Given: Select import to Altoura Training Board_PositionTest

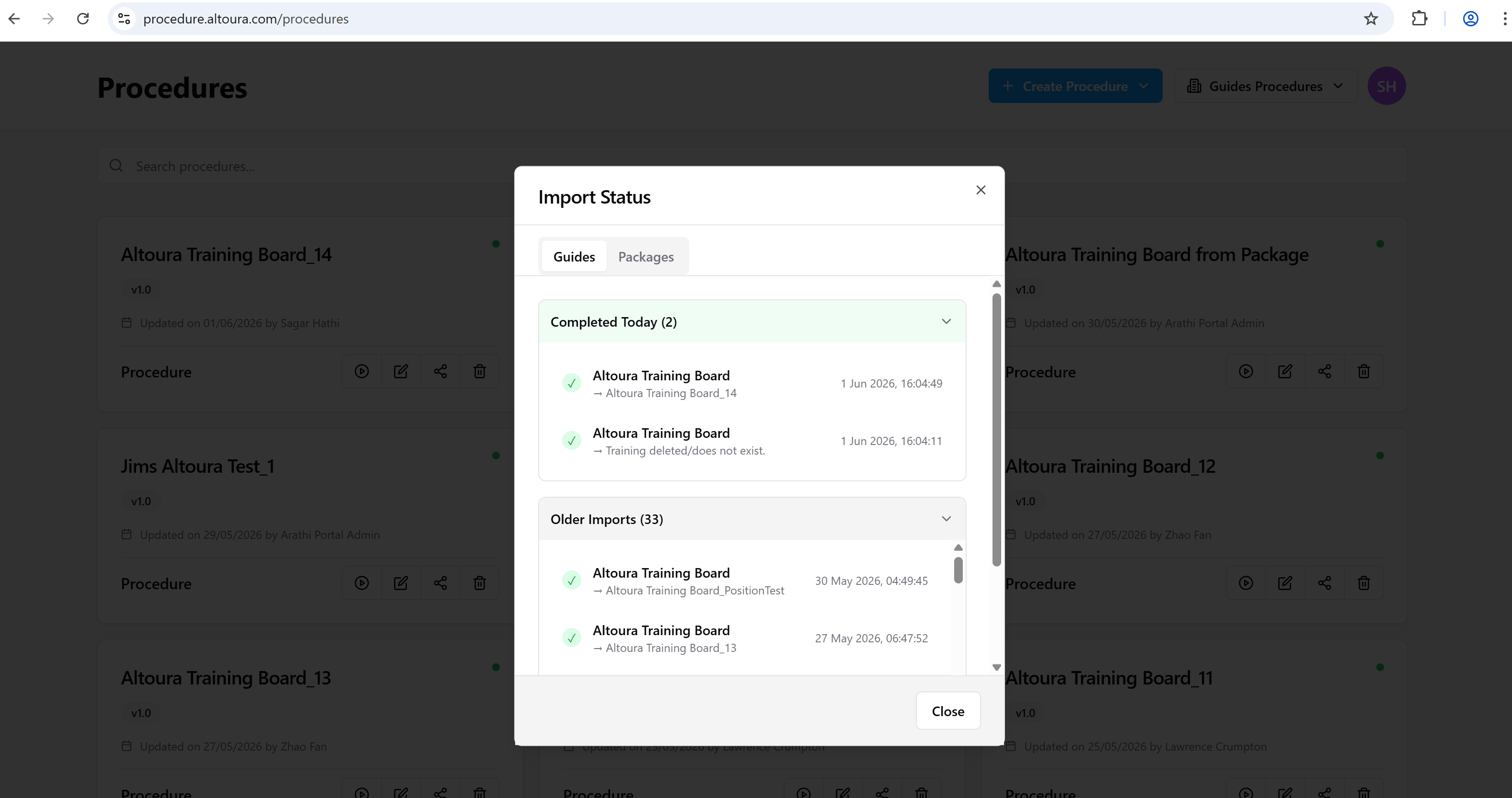Looking at the screenshot, I should (x=745, y=581).
